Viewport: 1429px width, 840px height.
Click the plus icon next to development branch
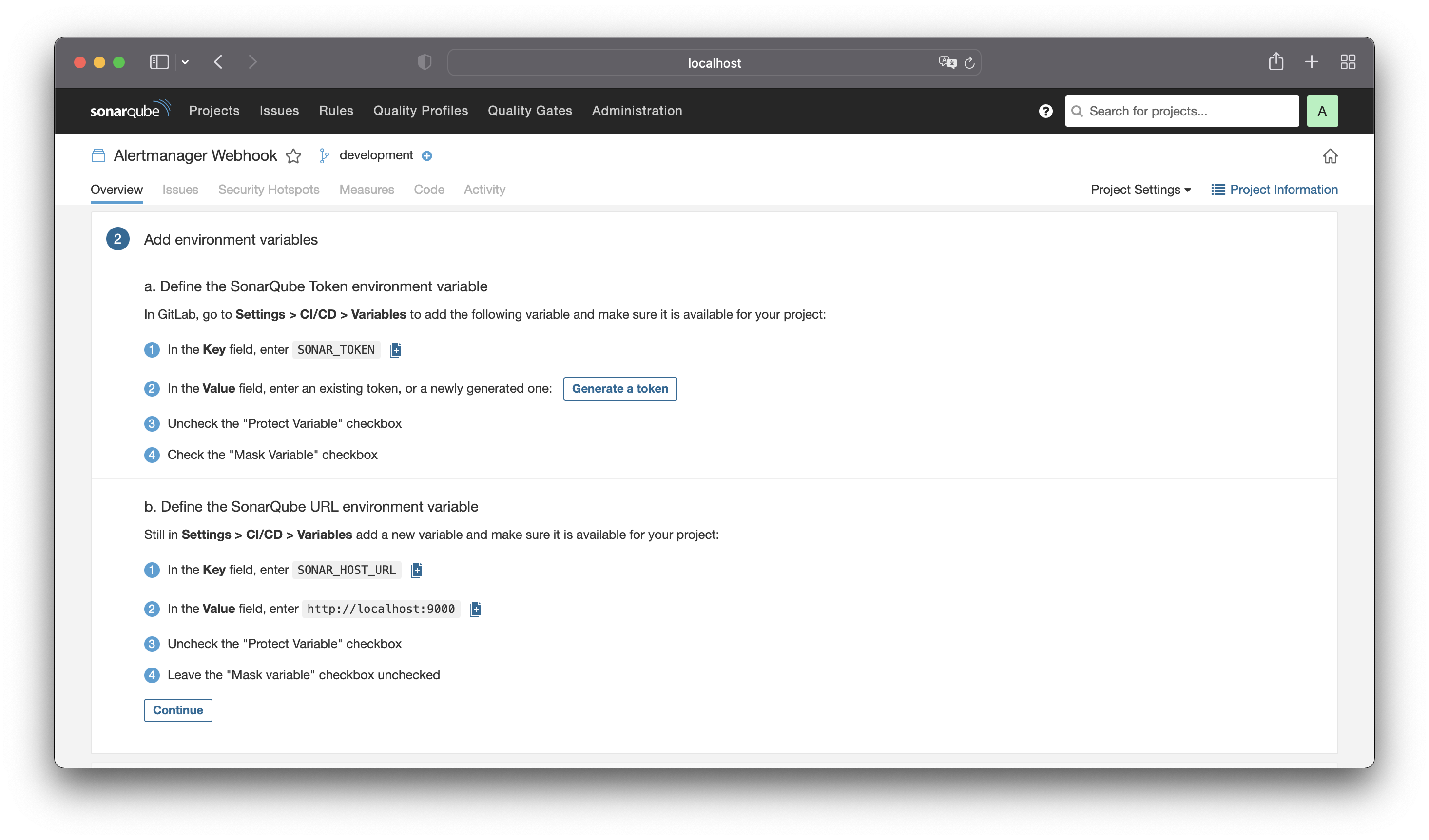[x=427, y=156]
